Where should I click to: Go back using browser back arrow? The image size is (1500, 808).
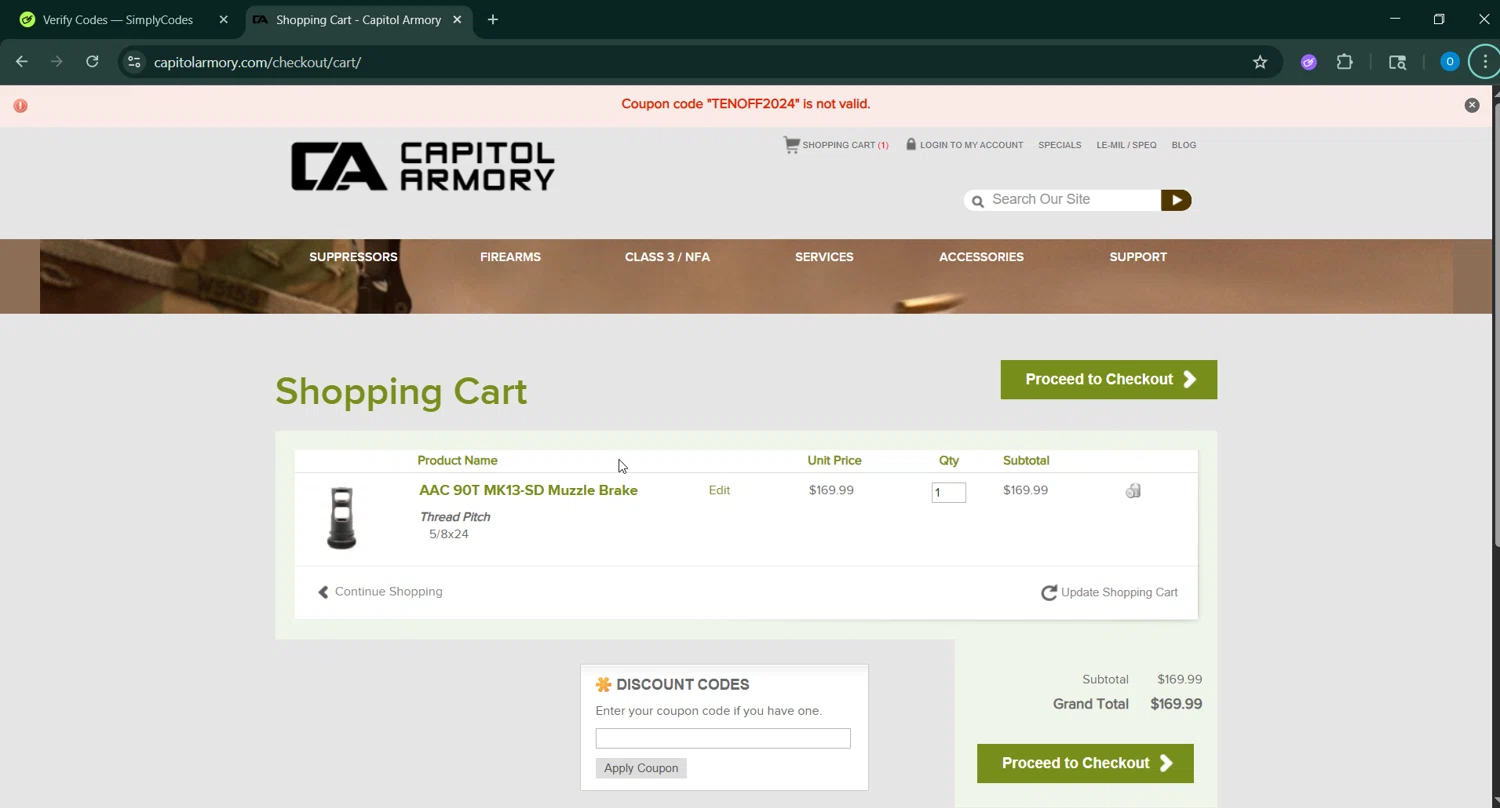pos(22,62)
